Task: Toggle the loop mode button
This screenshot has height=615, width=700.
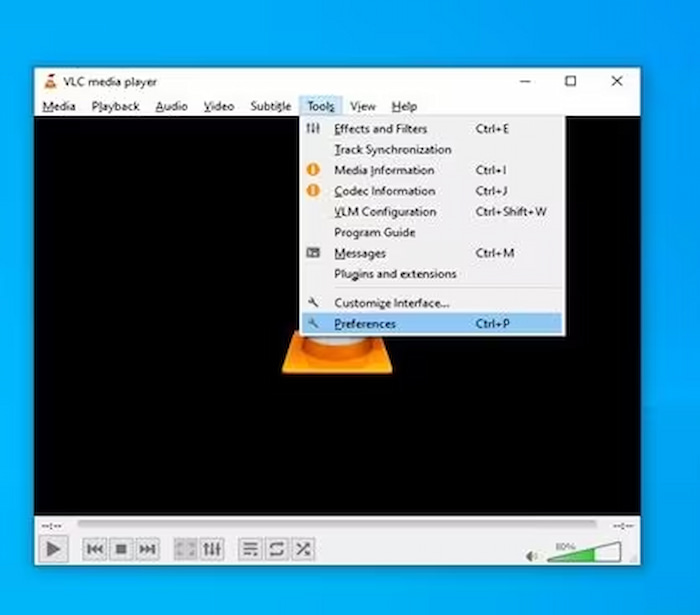Action: pos(277,549)
